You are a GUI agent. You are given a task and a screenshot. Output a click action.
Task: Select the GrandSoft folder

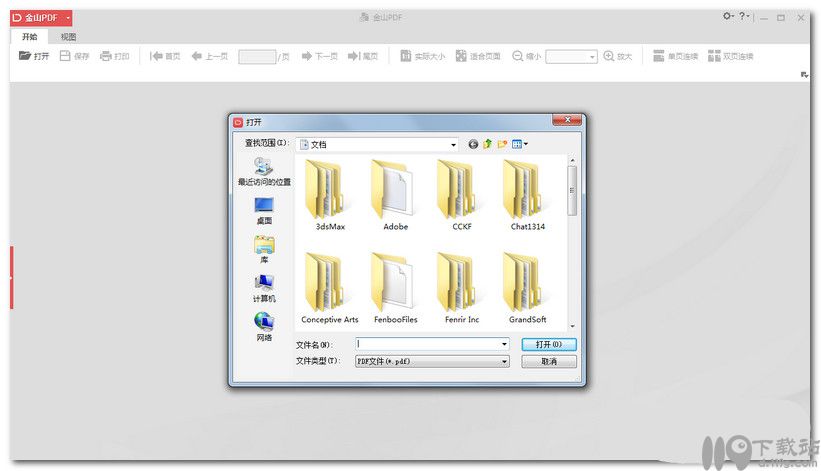pos(527,288)
